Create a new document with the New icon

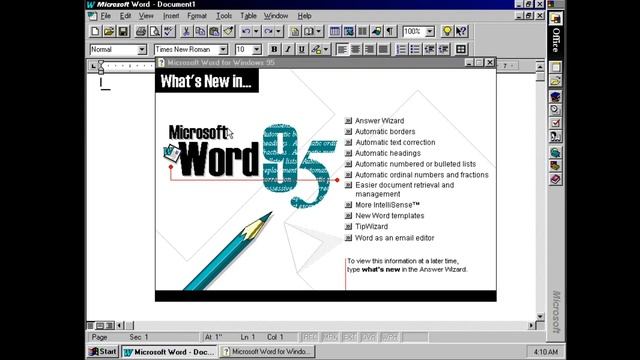(95, 31)
